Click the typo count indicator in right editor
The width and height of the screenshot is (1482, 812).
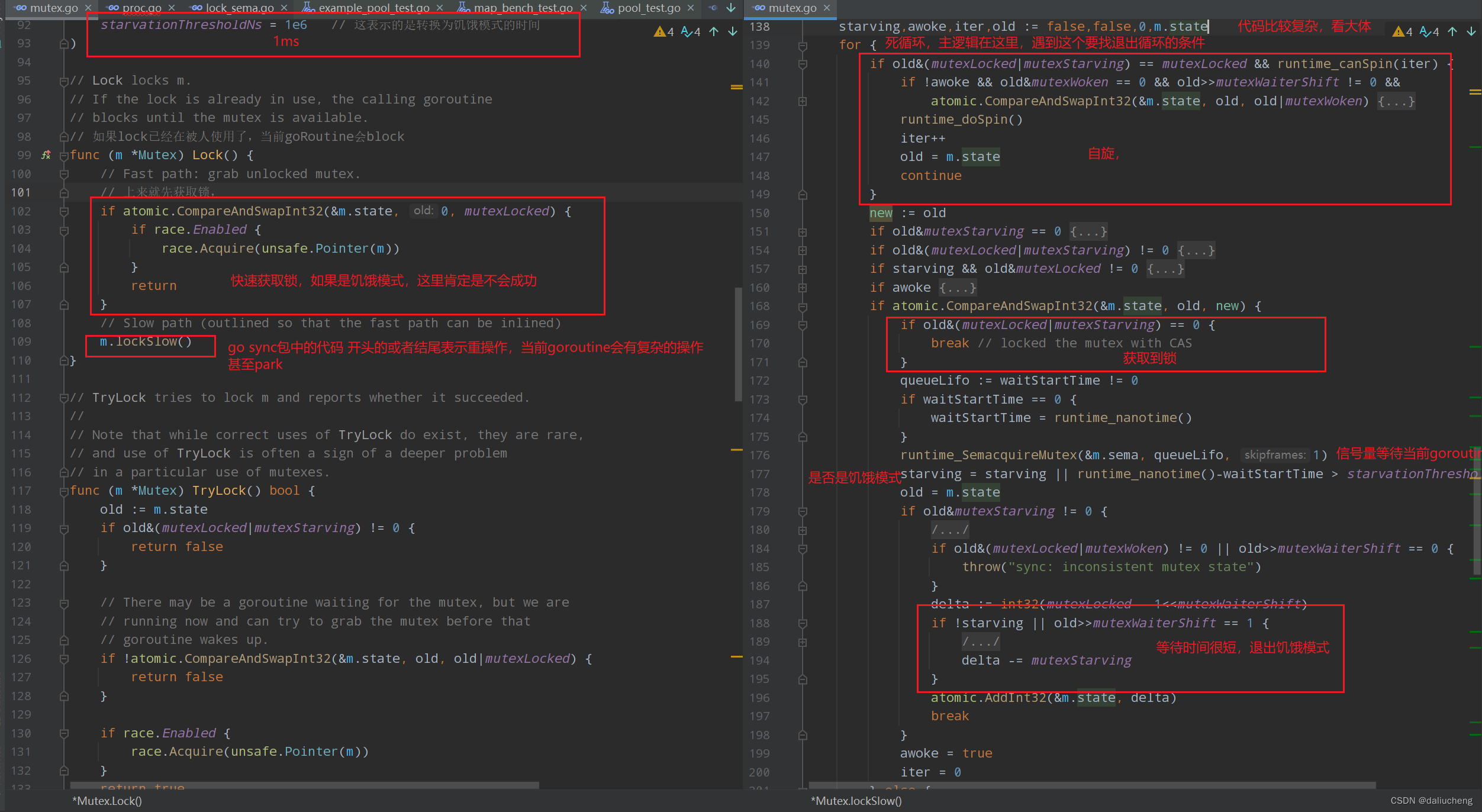(x=1429, y=31)
